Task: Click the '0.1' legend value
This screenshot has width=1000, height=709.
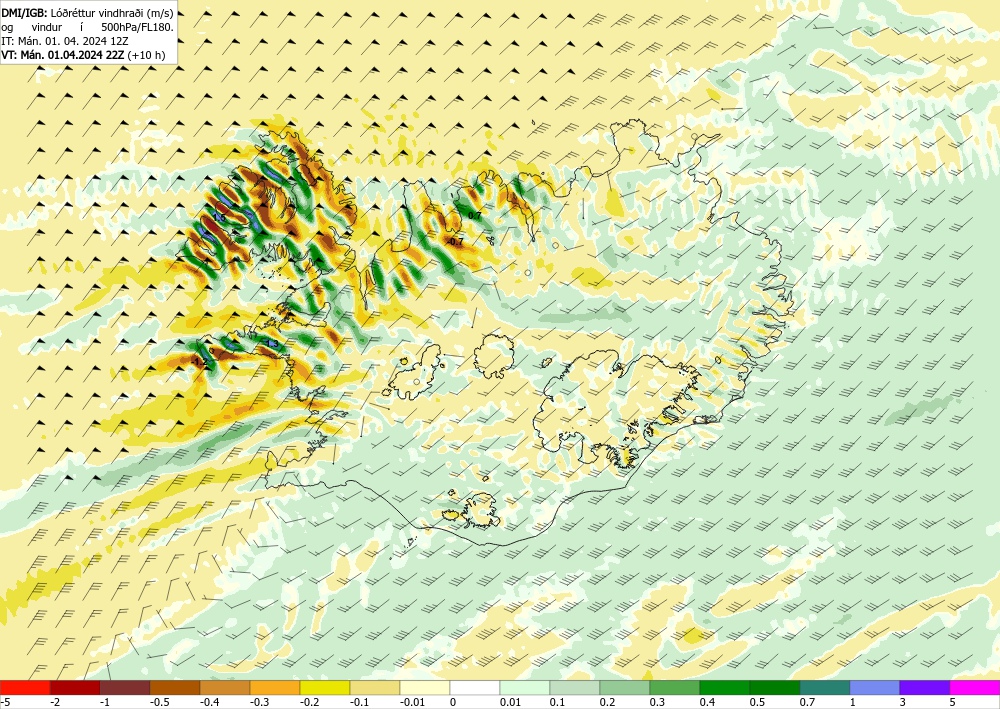Action: [558, 703]
